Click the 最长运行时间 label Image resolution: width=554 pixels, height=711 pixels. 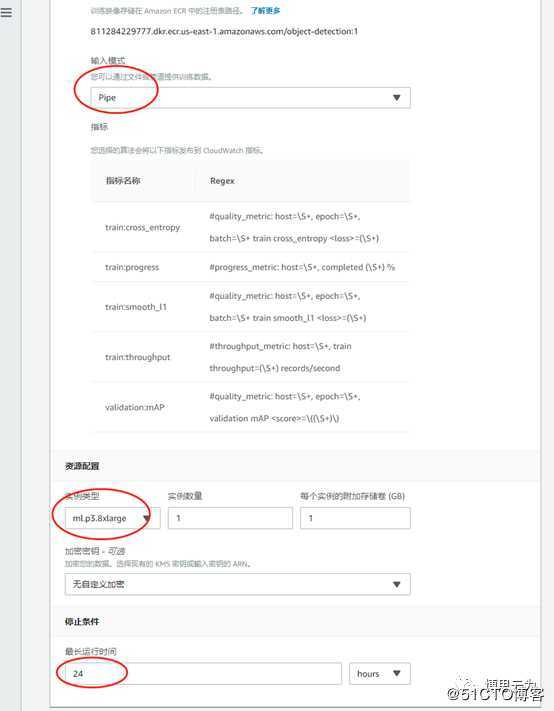(91, 652)
